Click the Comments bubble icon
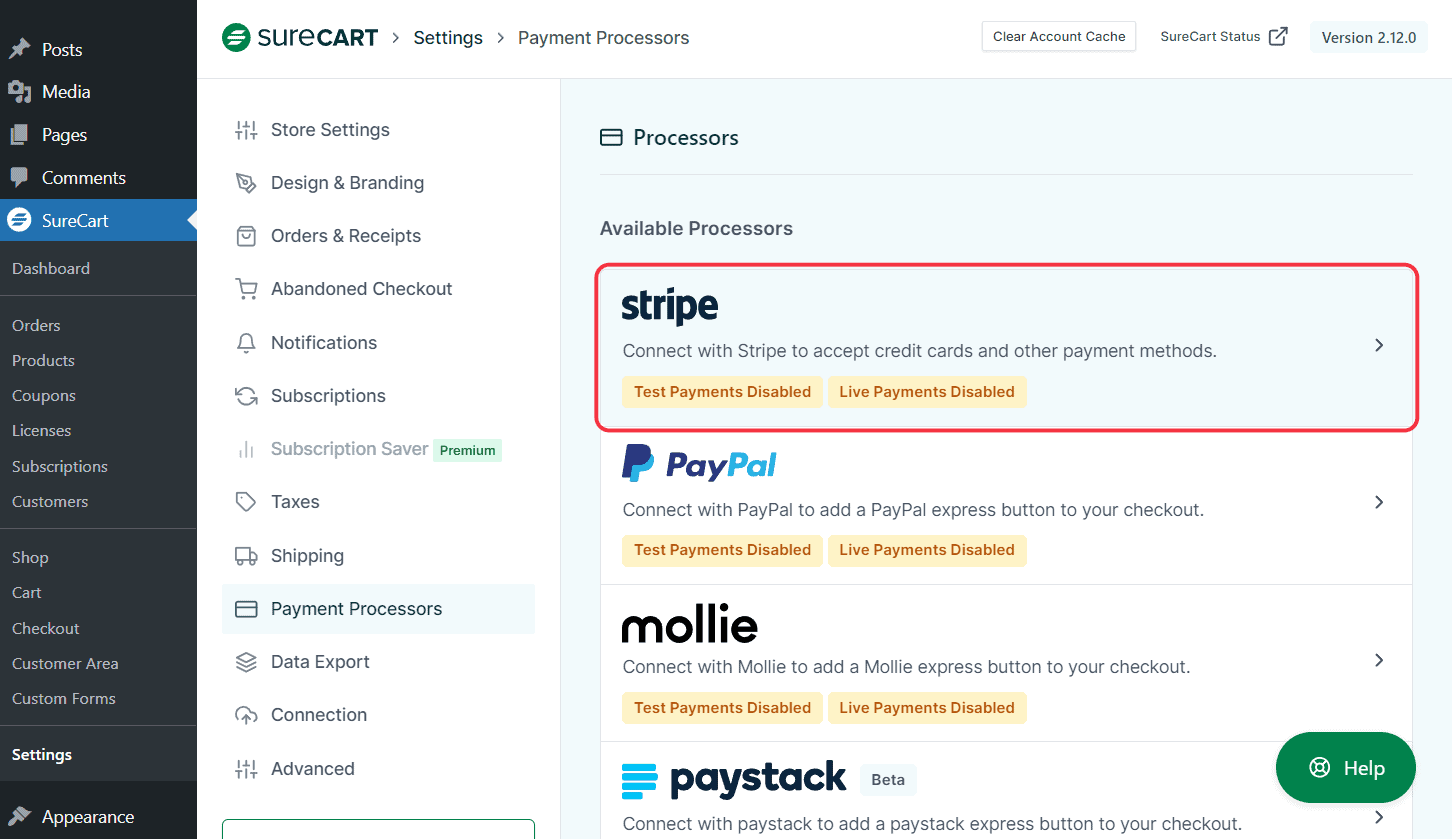Screen dimensions: 1452x839 [x=19, y=178]
